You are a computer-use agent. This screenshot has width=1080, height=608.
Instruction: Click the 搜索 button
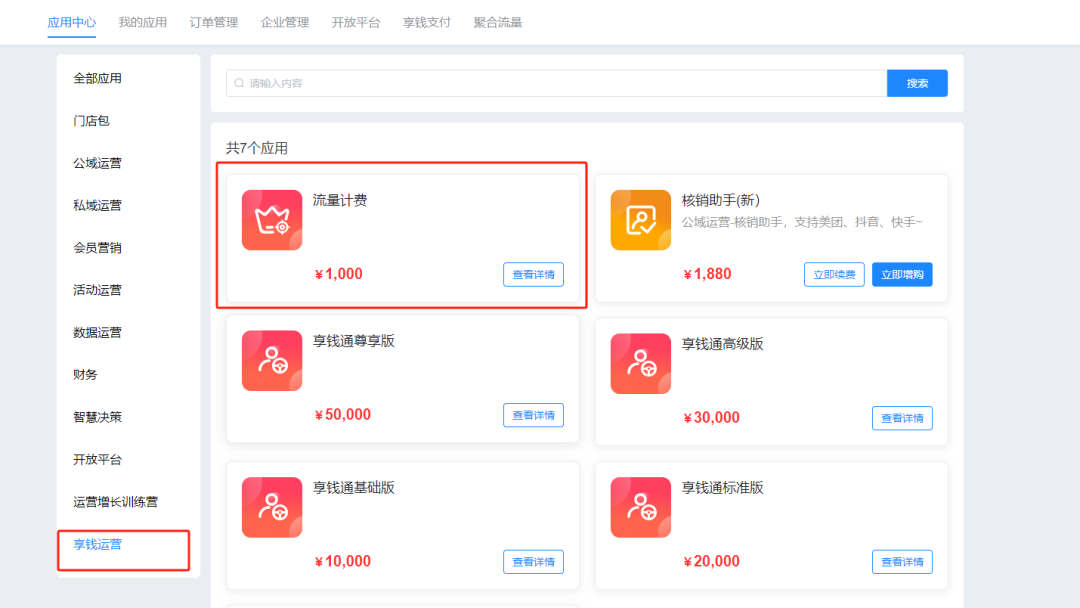point(917,82)
